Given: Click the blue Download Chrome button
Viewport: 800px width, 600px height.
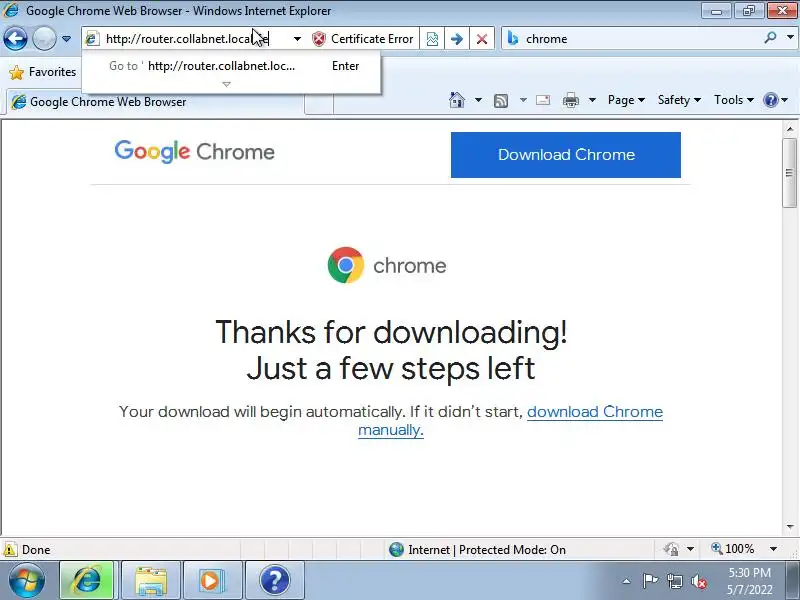Looking at the screenshot, I should pyautogui.click(x=566, y=155).
